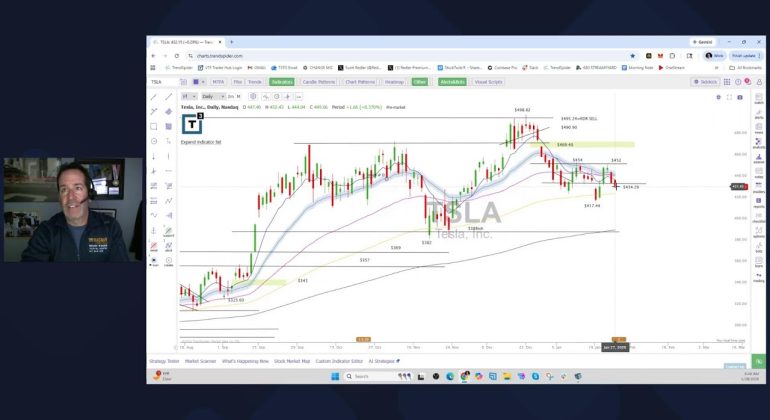Click the Windows taskbar Search box
The image size is (770, 420).
coord(368,376)
